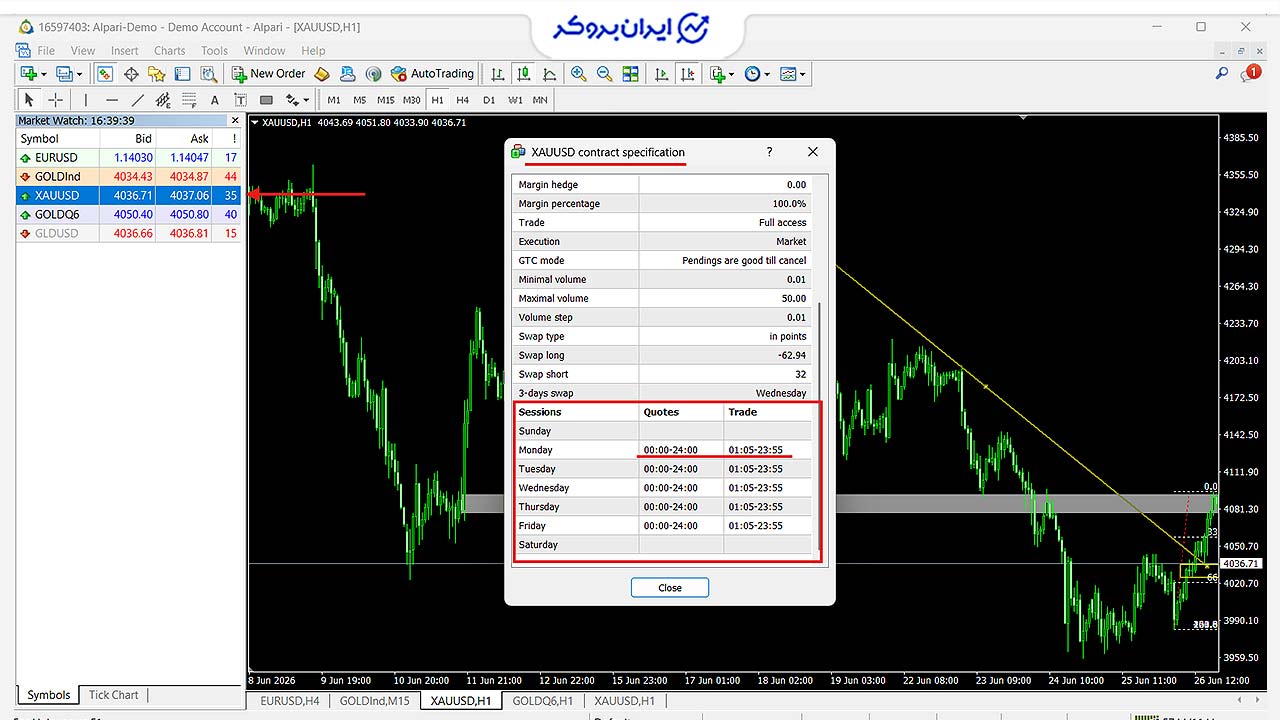Image resolution: width=1280 pixels, height=720 pixels.
Task: Open the Charts menu
Action: (169, 50)
